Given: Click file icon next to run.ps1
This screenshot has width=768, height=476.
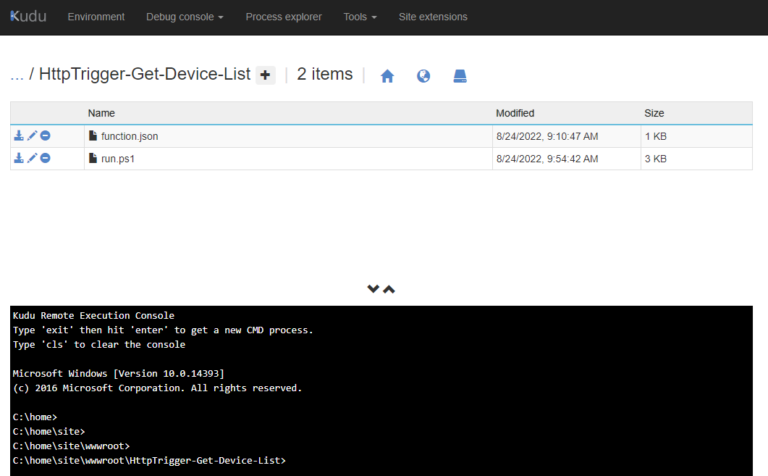Looking at the screenshot, I should pyautogui.click(x=93, y=158).
